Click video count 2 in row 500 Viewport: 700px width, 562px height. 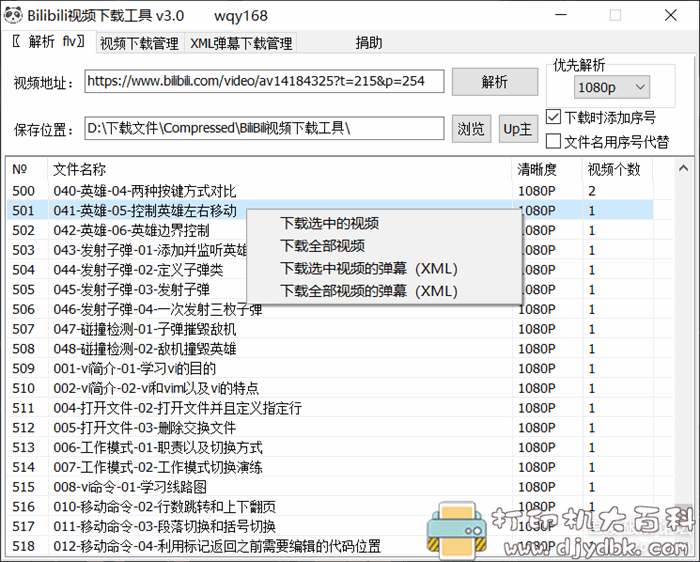592,191
